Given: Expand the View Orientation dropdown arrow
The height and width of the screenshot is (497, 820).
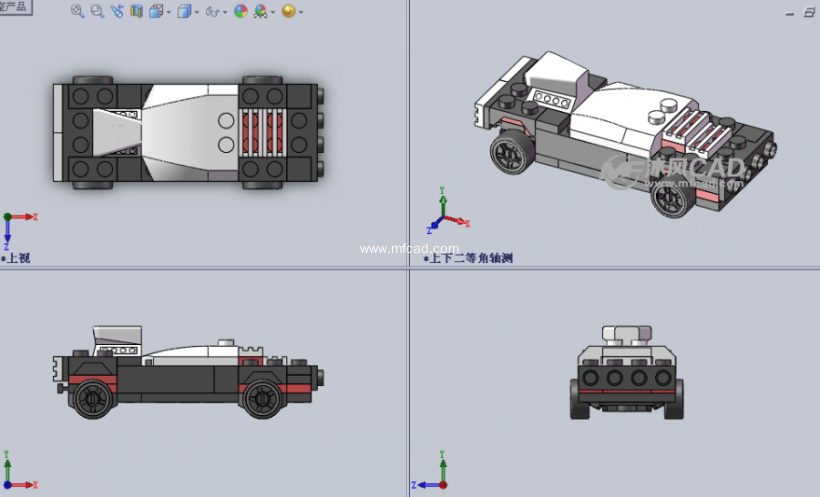Looking at the screenshot, I should point(169,13).
